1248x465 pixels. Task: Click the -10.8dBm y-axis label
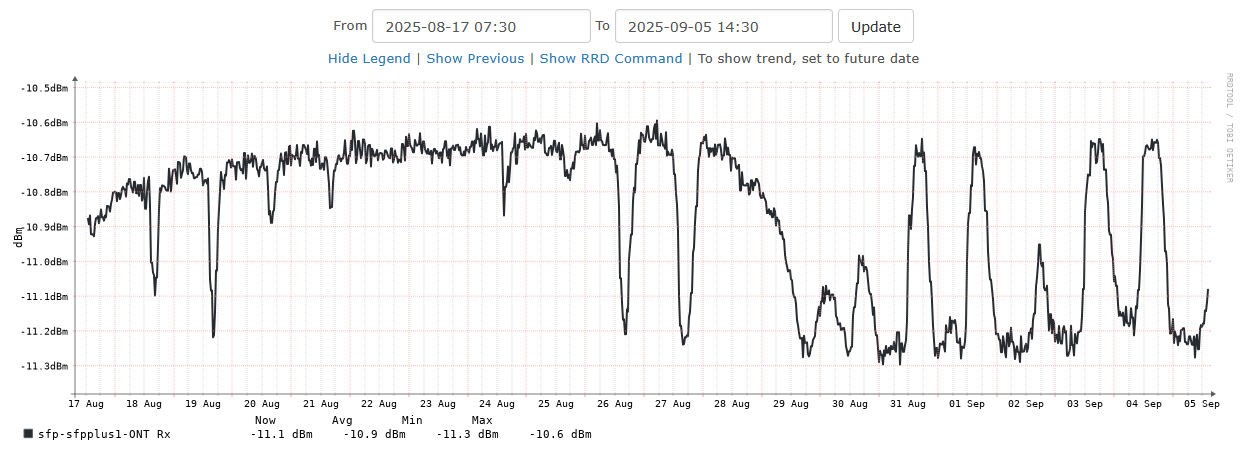pyautogui.click(x=45, y=192)
